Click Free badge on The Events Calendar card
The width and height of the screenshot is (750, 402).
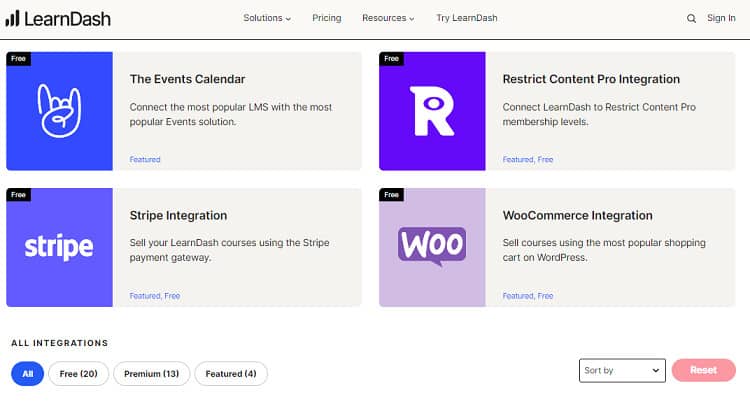[x=19, y=58]
